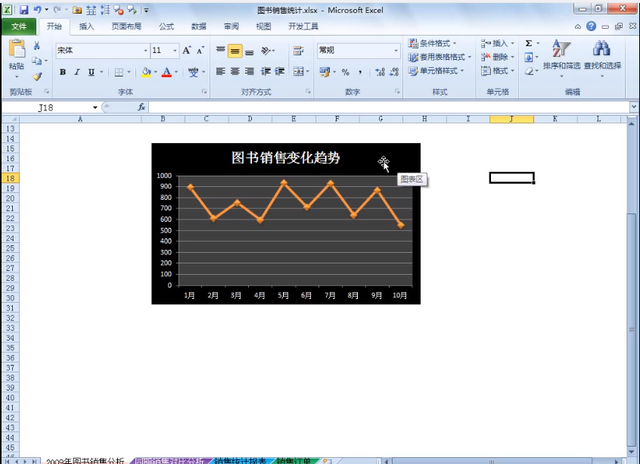Click the AutoSum sigma icon
The image size is (640, 464).
tap(529, 44)
